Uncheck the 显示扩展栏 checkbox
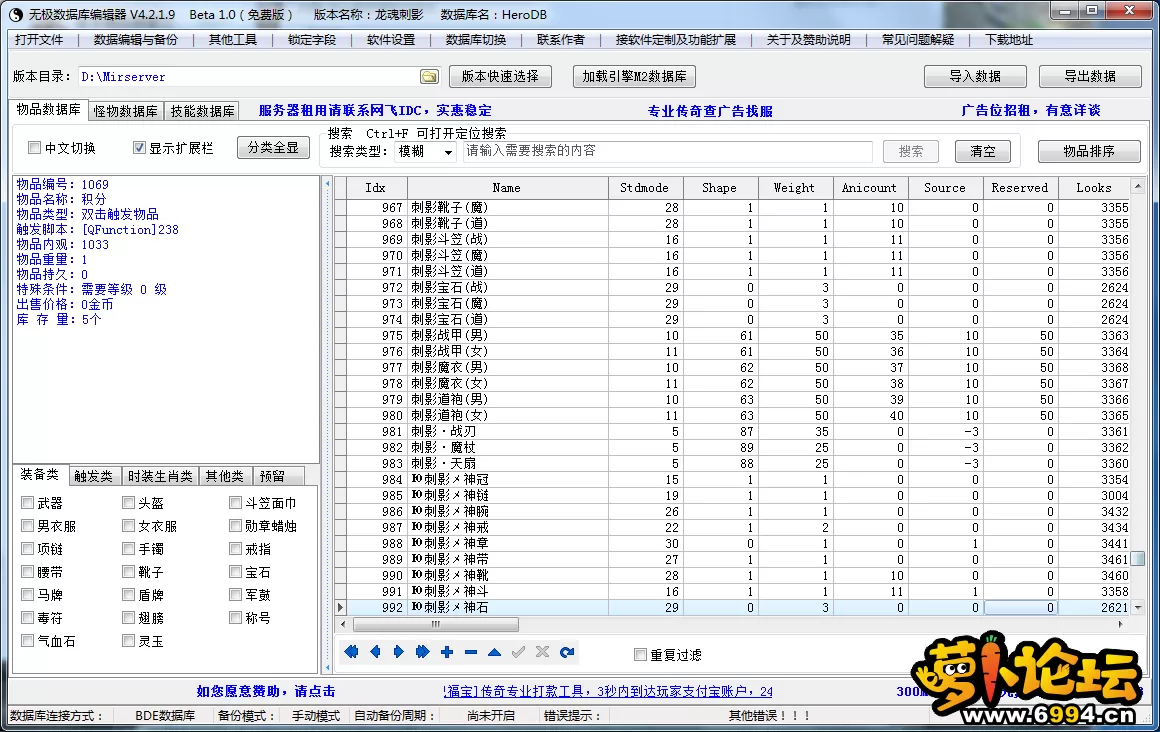The image size is (1160, 732). (139, 147)
